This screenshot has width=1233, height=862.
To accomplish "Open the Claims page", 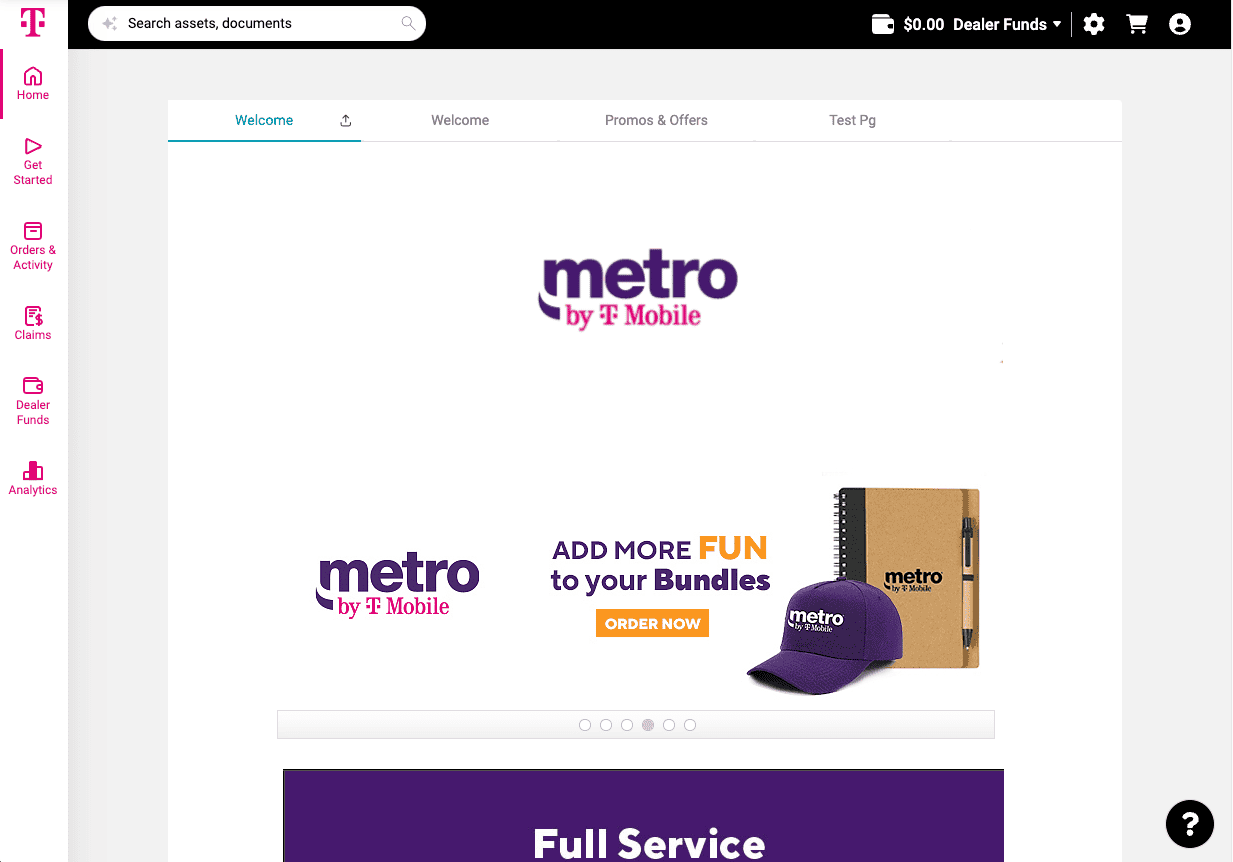I will click(33, 324).
